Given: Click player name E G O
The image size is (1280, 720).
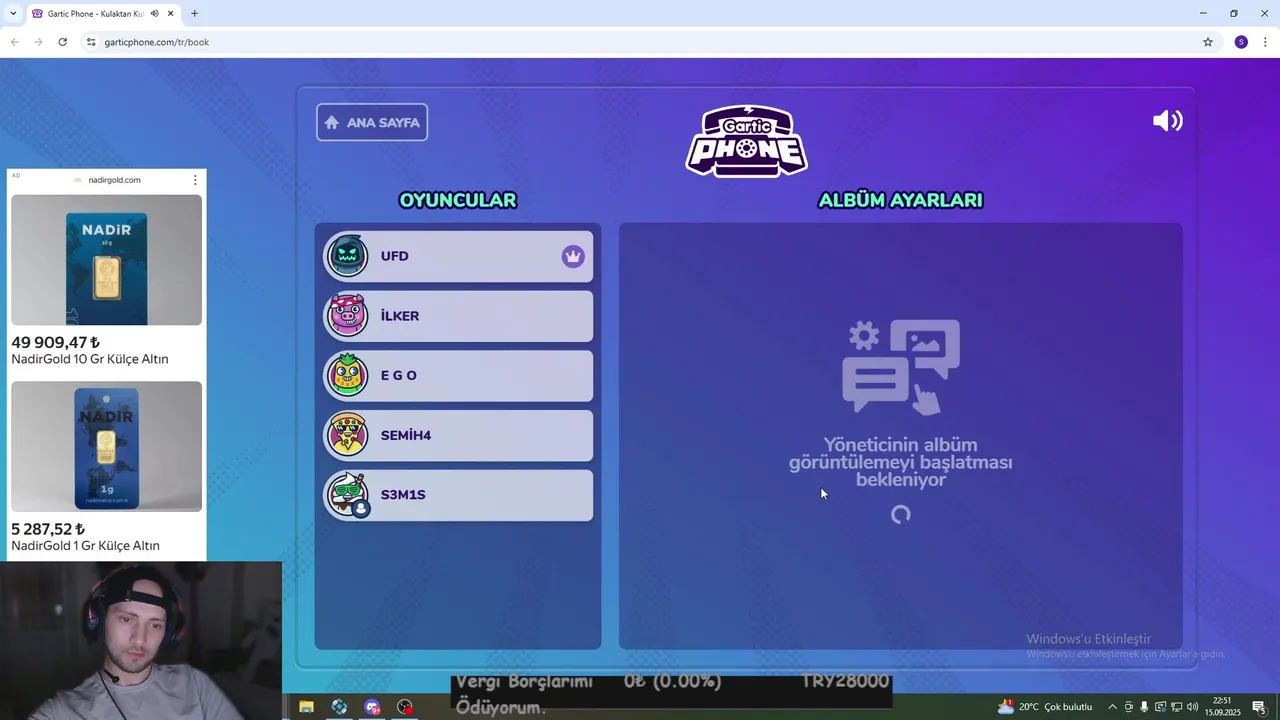Looking at the screenshot, I should click(x=398, y=375).
